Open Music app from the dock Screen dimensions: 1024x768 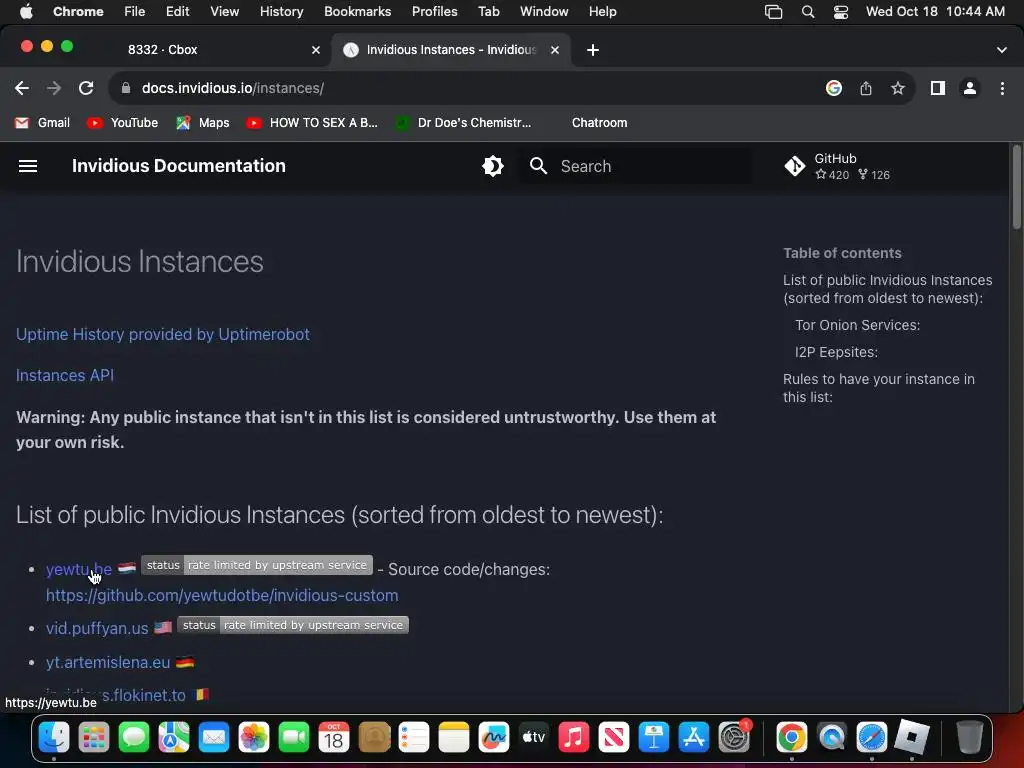tap(573, 738)
